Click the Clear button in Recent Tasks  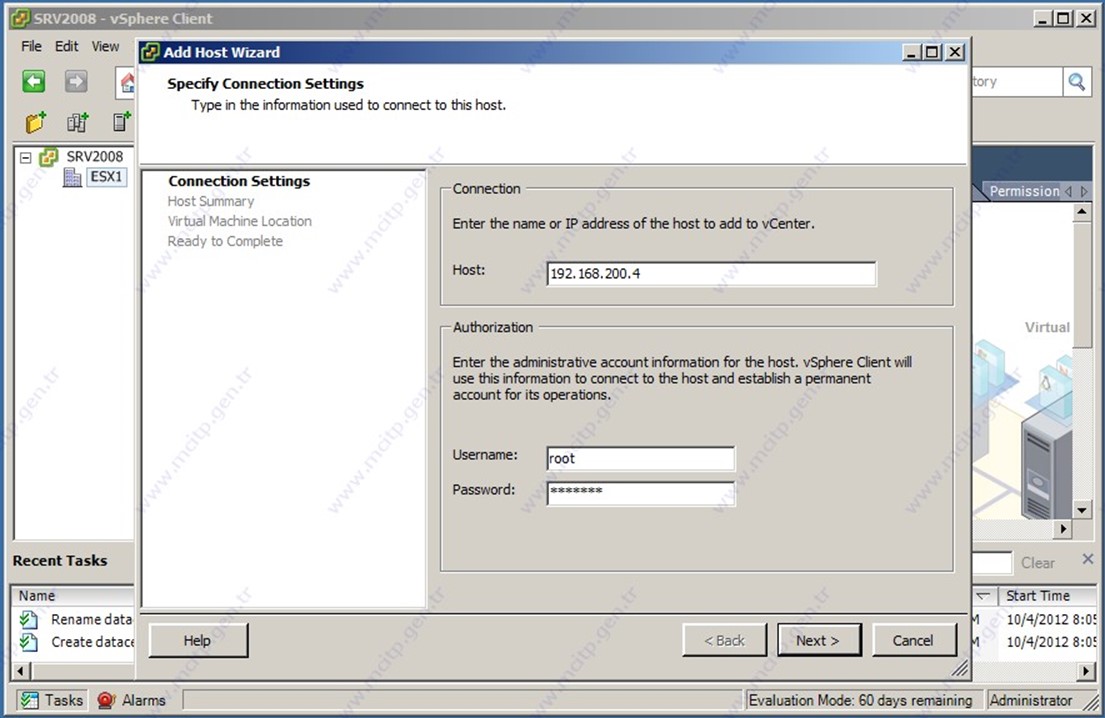(x=1038, y=562)
